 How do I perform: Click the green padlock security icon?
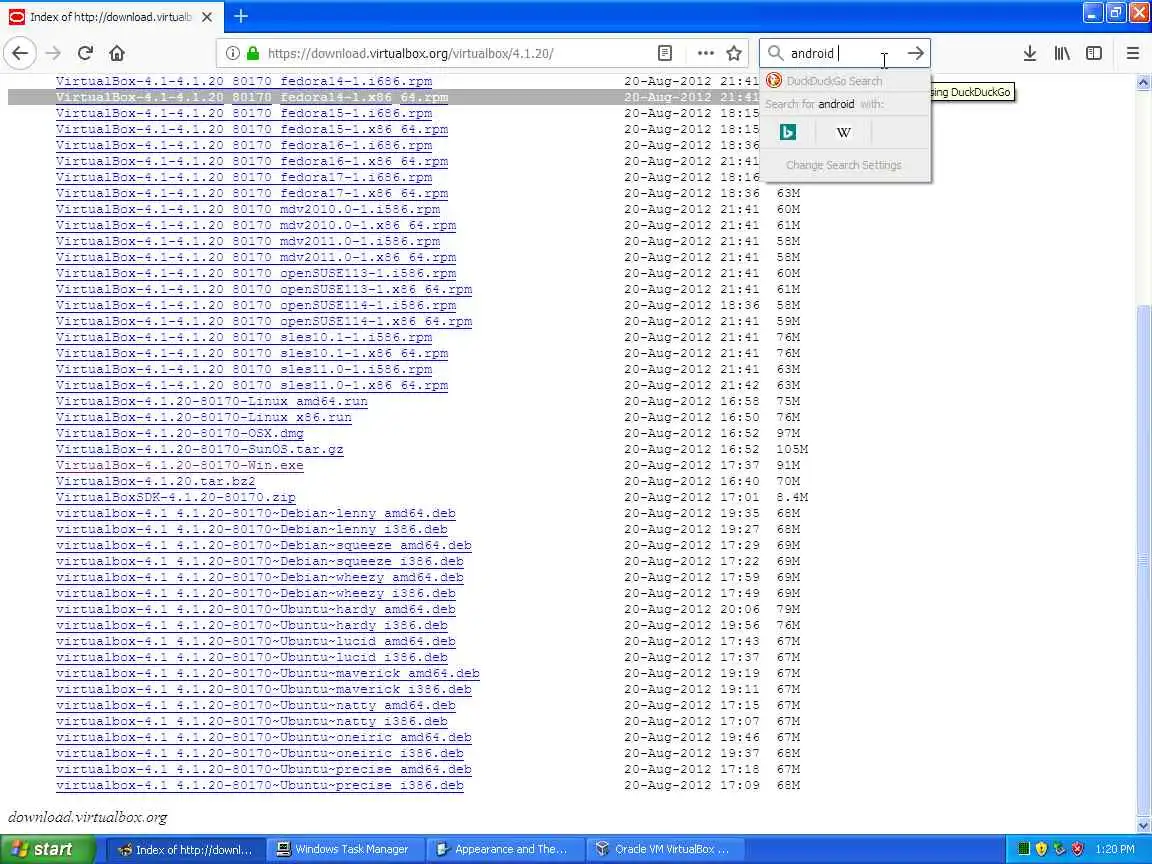[x=253, y=53]
